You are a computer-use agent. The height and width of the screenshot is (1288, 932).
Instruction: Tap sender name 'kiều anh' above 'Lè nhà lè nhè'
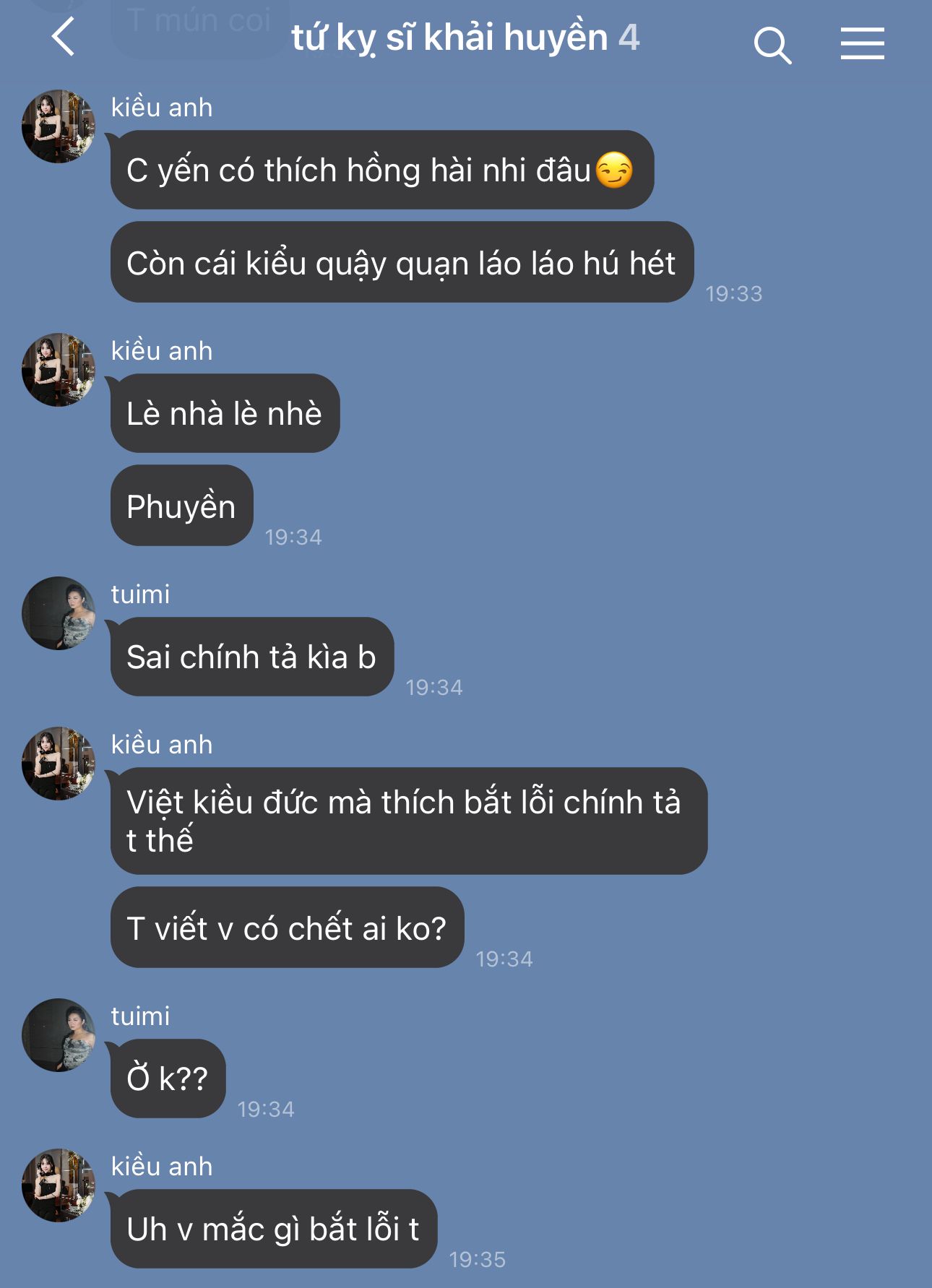tap(162, 351)
